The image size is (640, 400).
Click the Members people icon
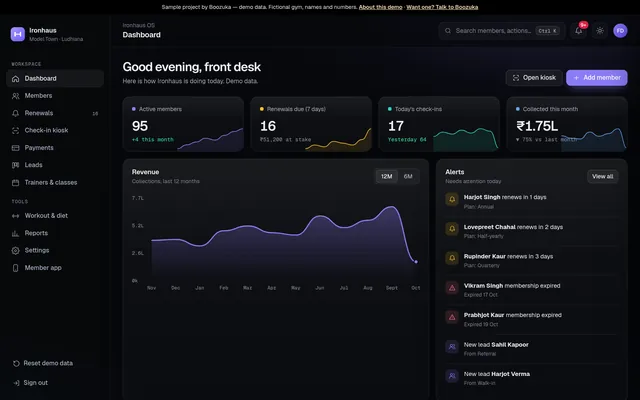coord(16,96)
